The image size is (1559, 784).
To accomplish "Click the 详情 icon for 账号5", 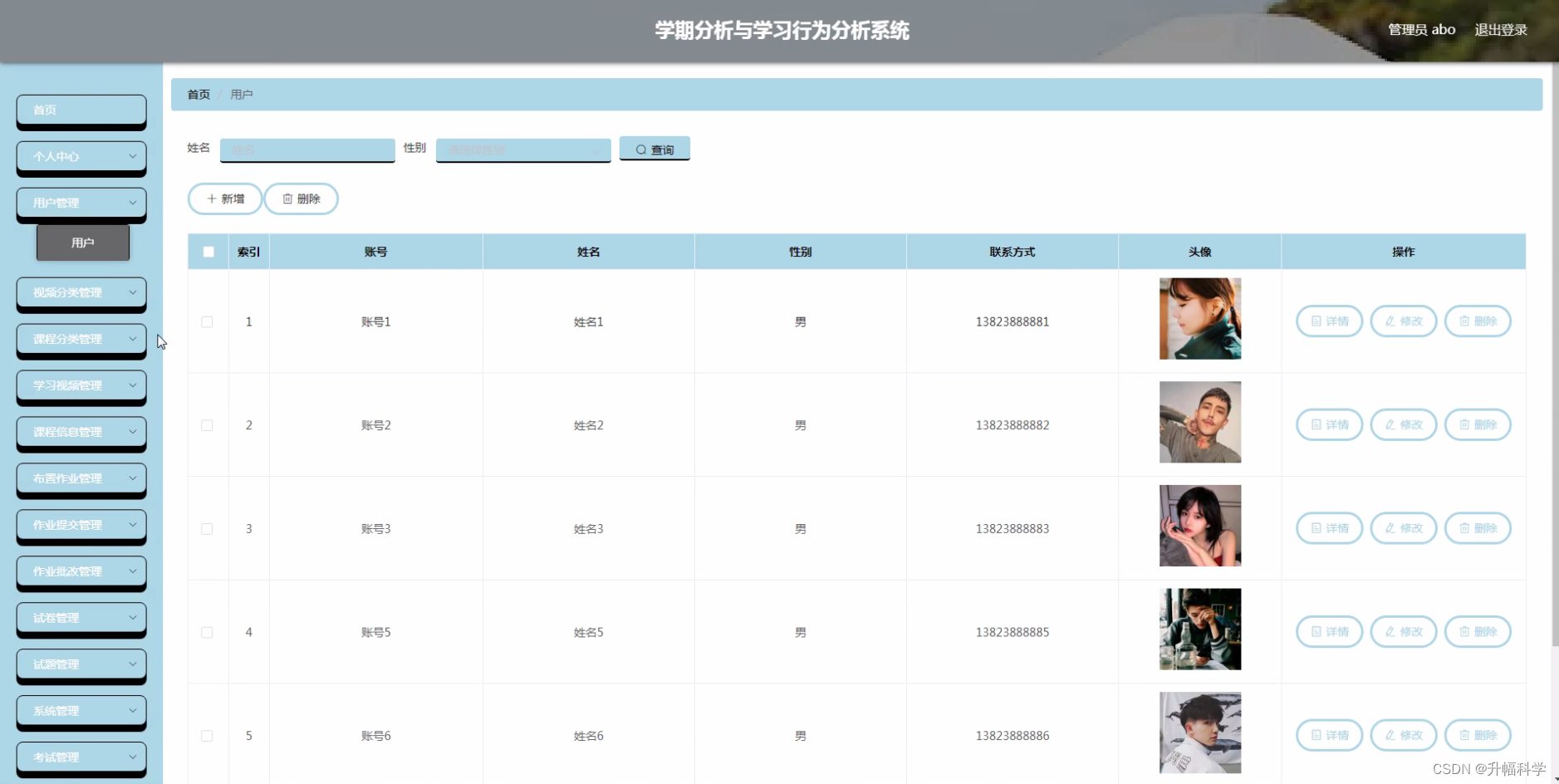I will pos(1316,631).
